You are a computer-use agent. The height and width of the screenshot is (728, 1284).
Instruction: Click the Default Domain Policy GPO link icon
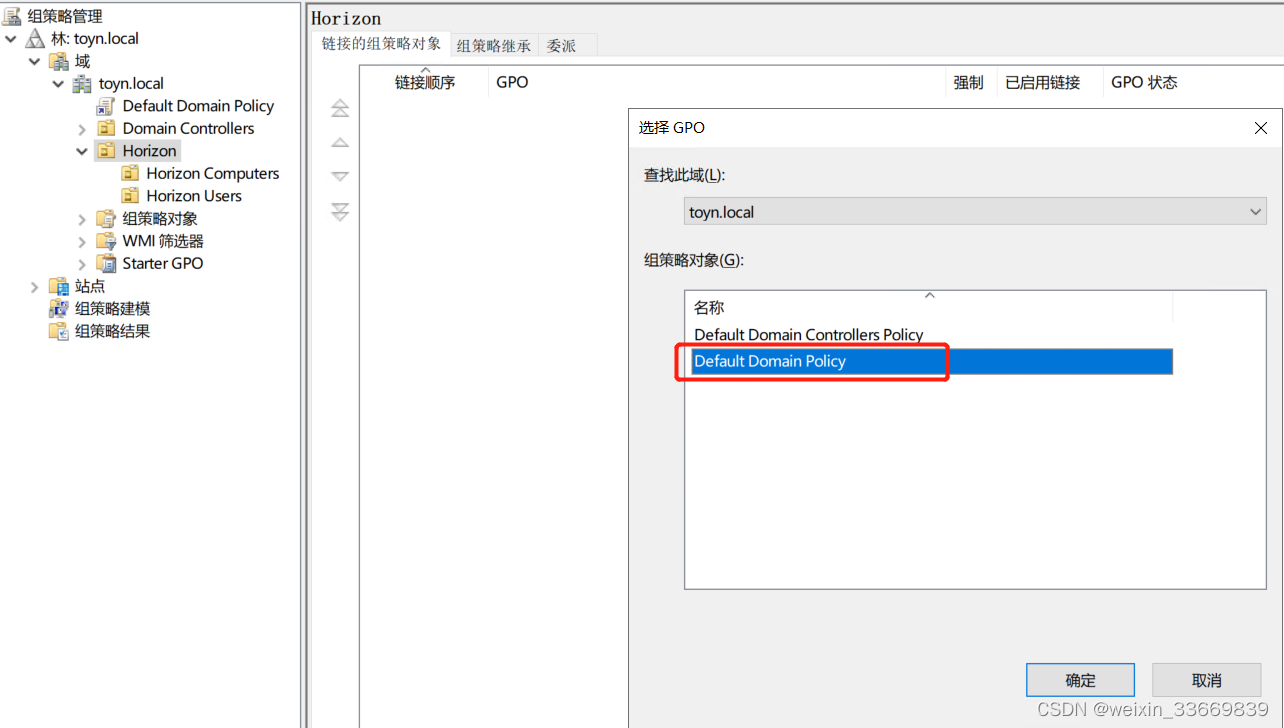[x=106, y=106]
